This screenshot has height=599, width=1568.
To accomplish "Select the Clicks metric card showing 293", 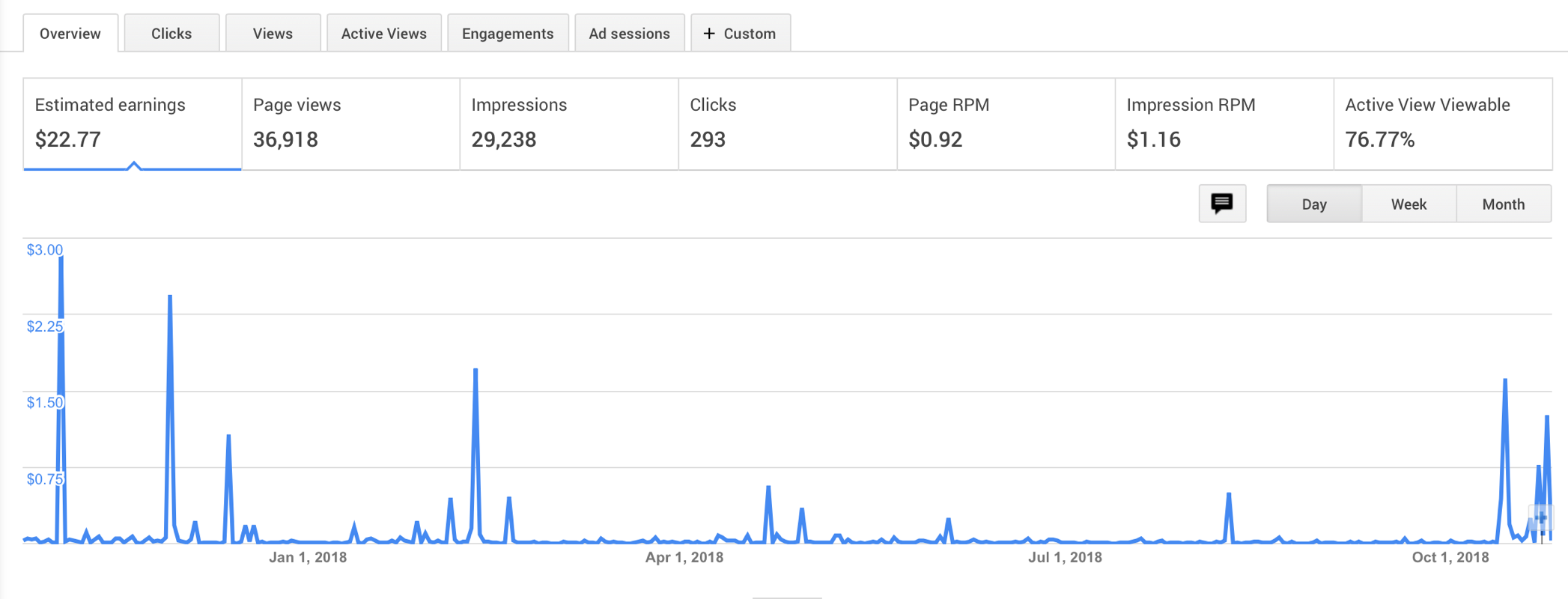I will click(788, 124).
